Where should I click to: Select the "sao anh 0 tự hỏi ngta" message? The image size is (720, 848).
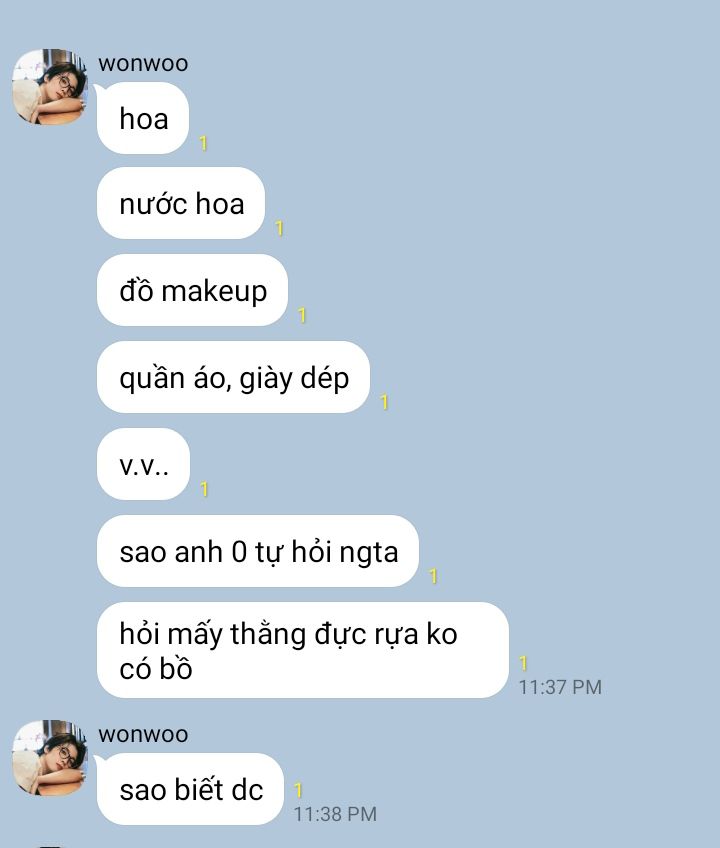coord(258,551)
